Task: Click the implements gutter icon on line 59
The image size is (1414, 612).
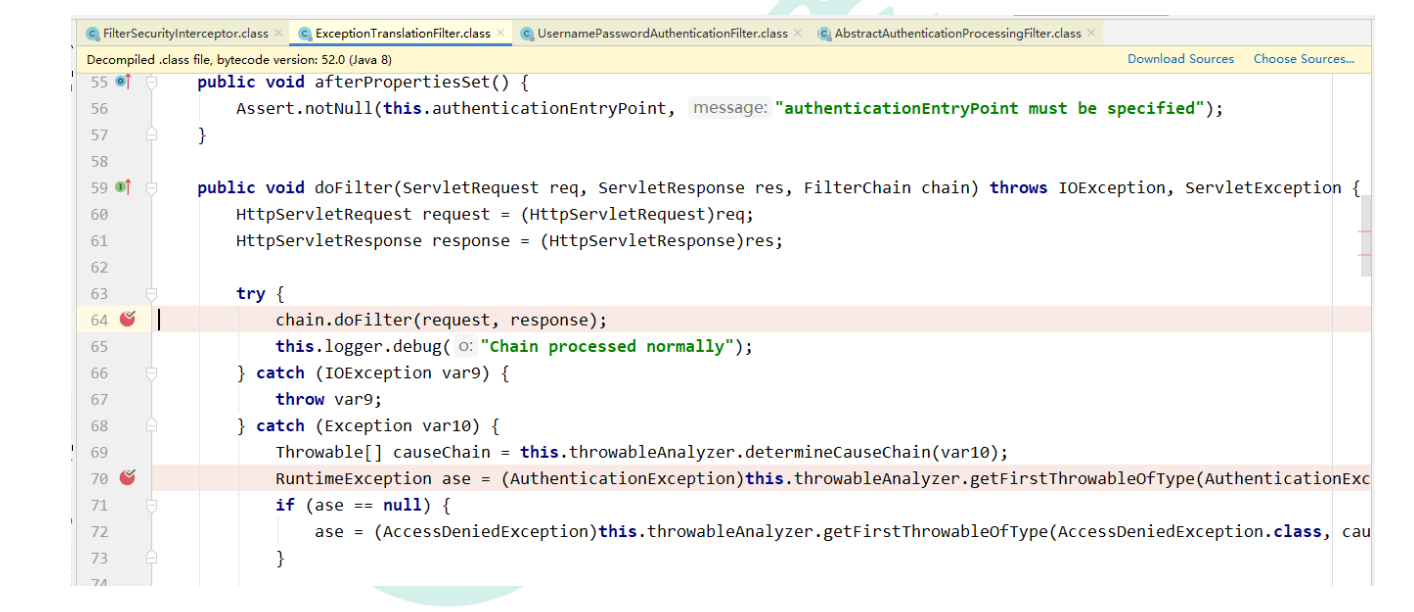Action: pyautogui.click(x=123, y=187)
